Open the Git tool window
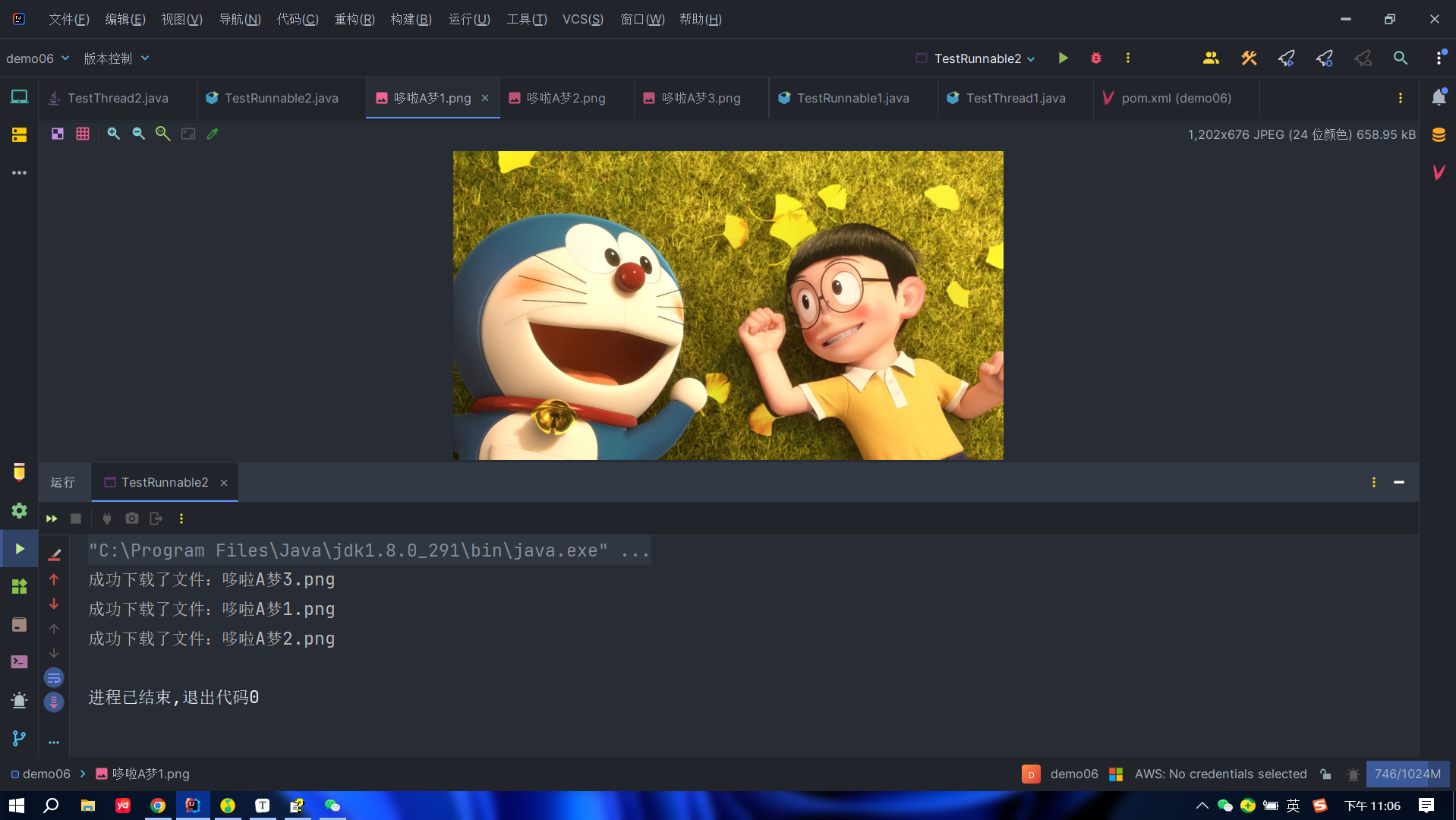The width and height of the screenshot is (1456, 820). pos(19,738)
